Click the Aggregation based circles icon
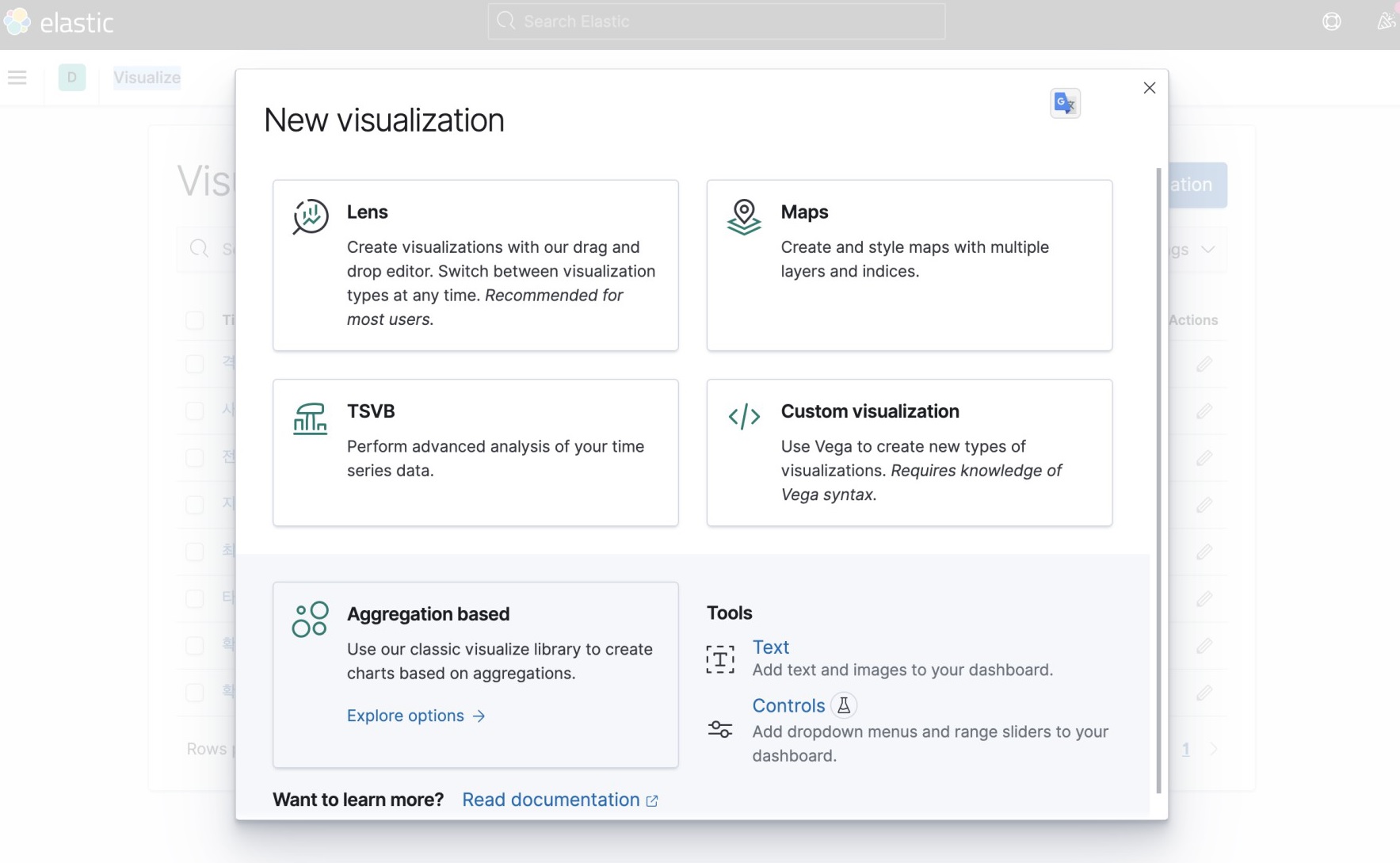This screenshot has width=1400, height=863. pos(310,619)
